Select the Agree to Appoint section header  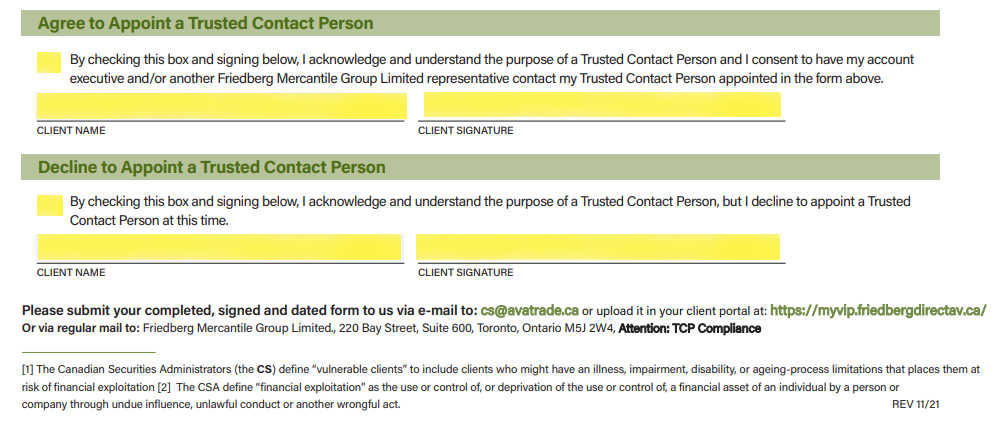coord(480,23)
